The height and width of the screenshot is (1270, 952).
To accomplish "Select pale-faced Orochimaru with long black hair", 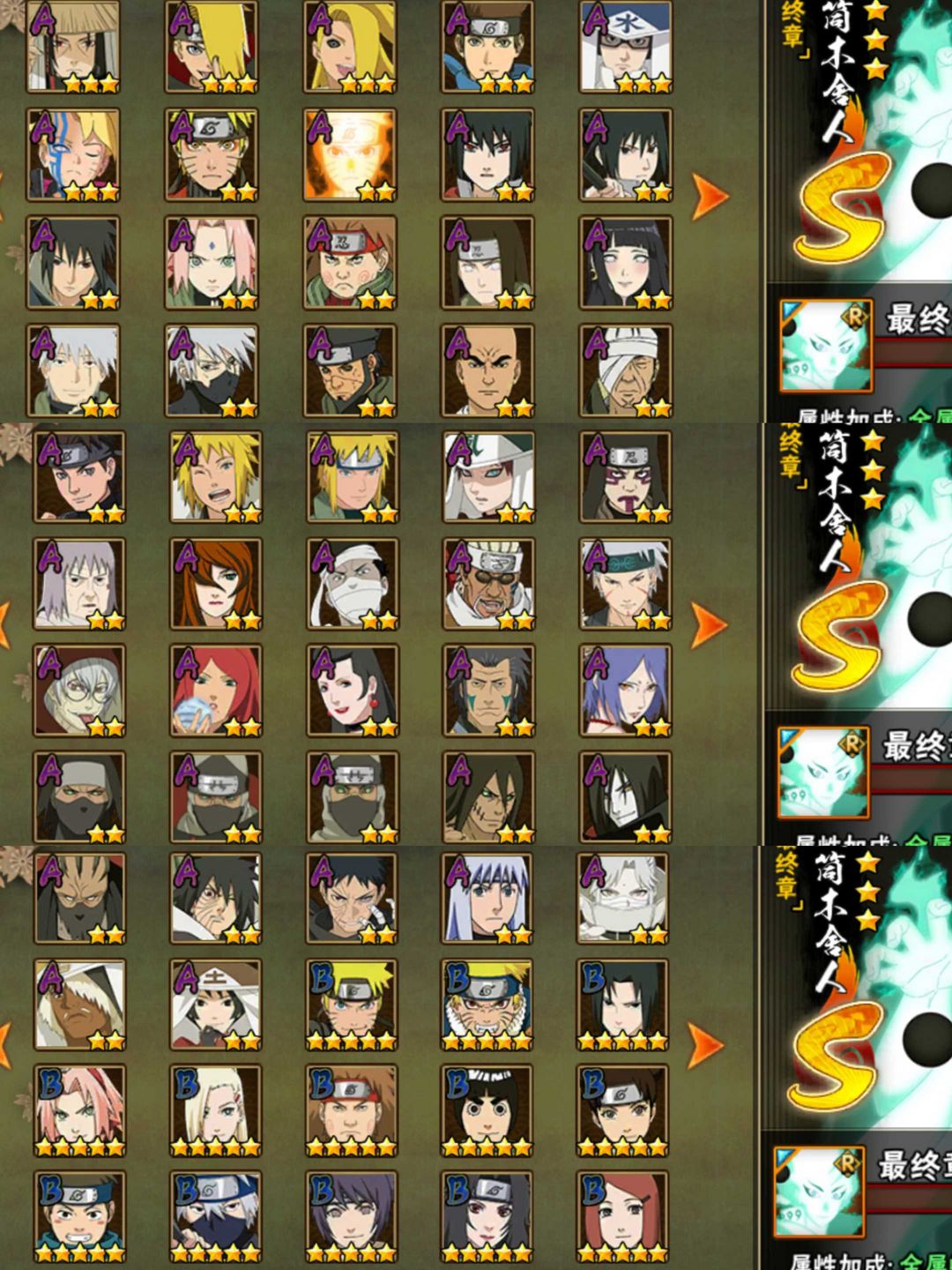I will (x=626, y=797).
